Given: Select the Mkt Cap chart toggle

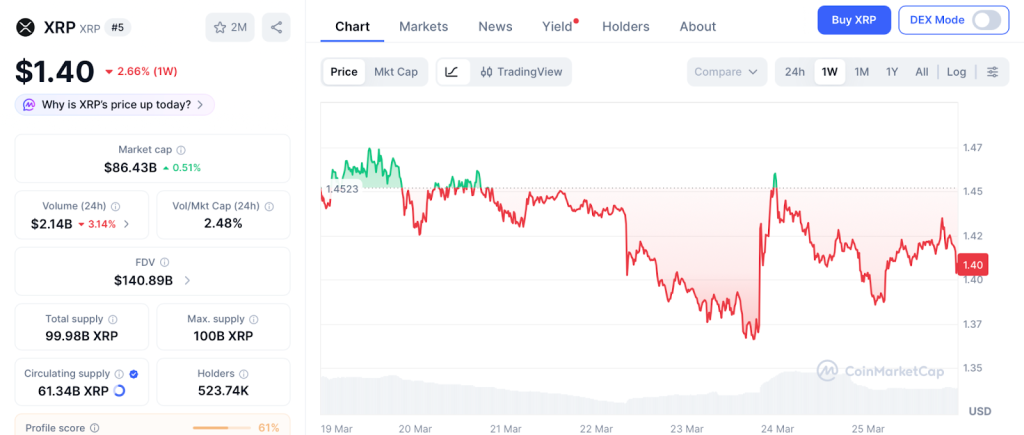Looking at the screenshot, I should pos(396,72).
